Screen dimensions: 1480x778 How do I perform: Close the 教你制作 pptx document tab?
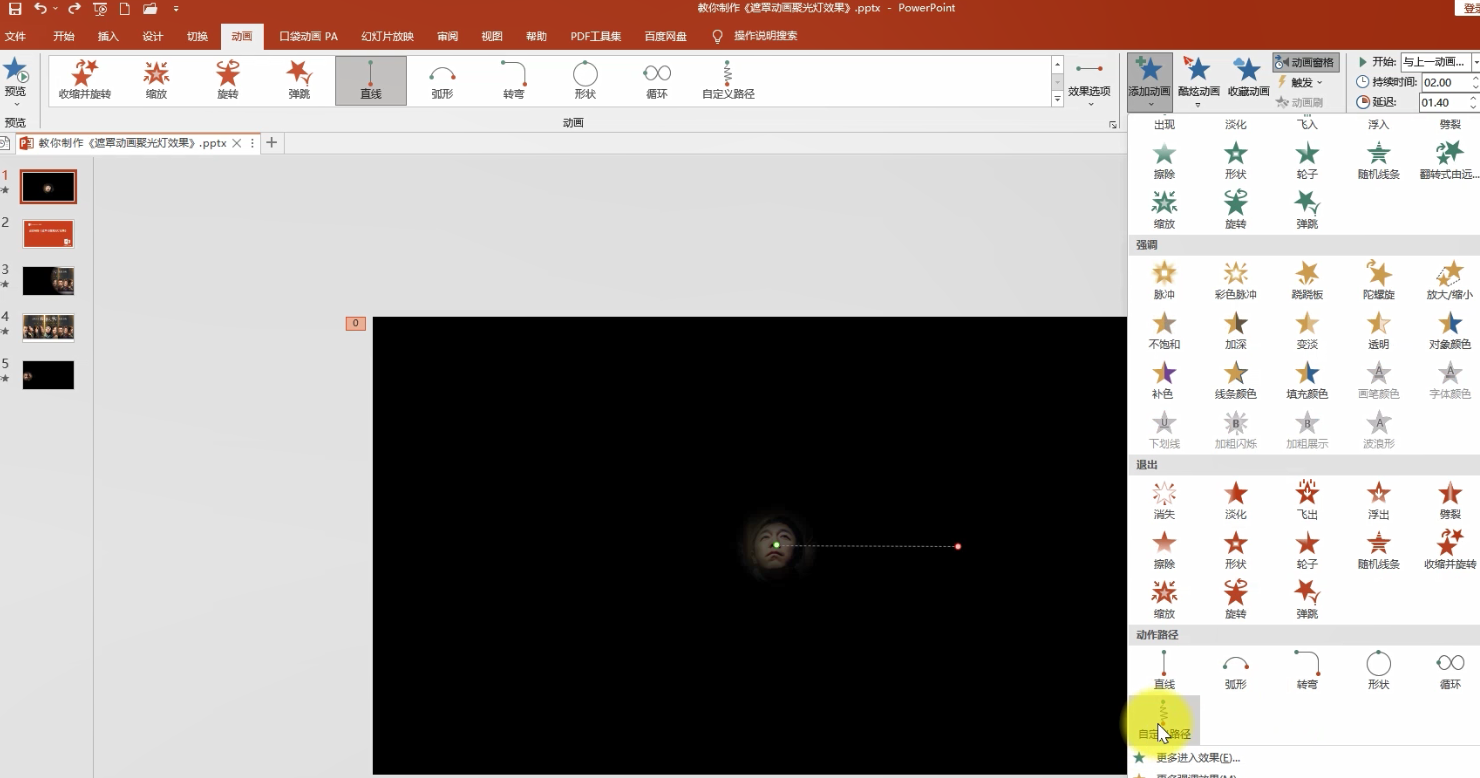[237, 143]
